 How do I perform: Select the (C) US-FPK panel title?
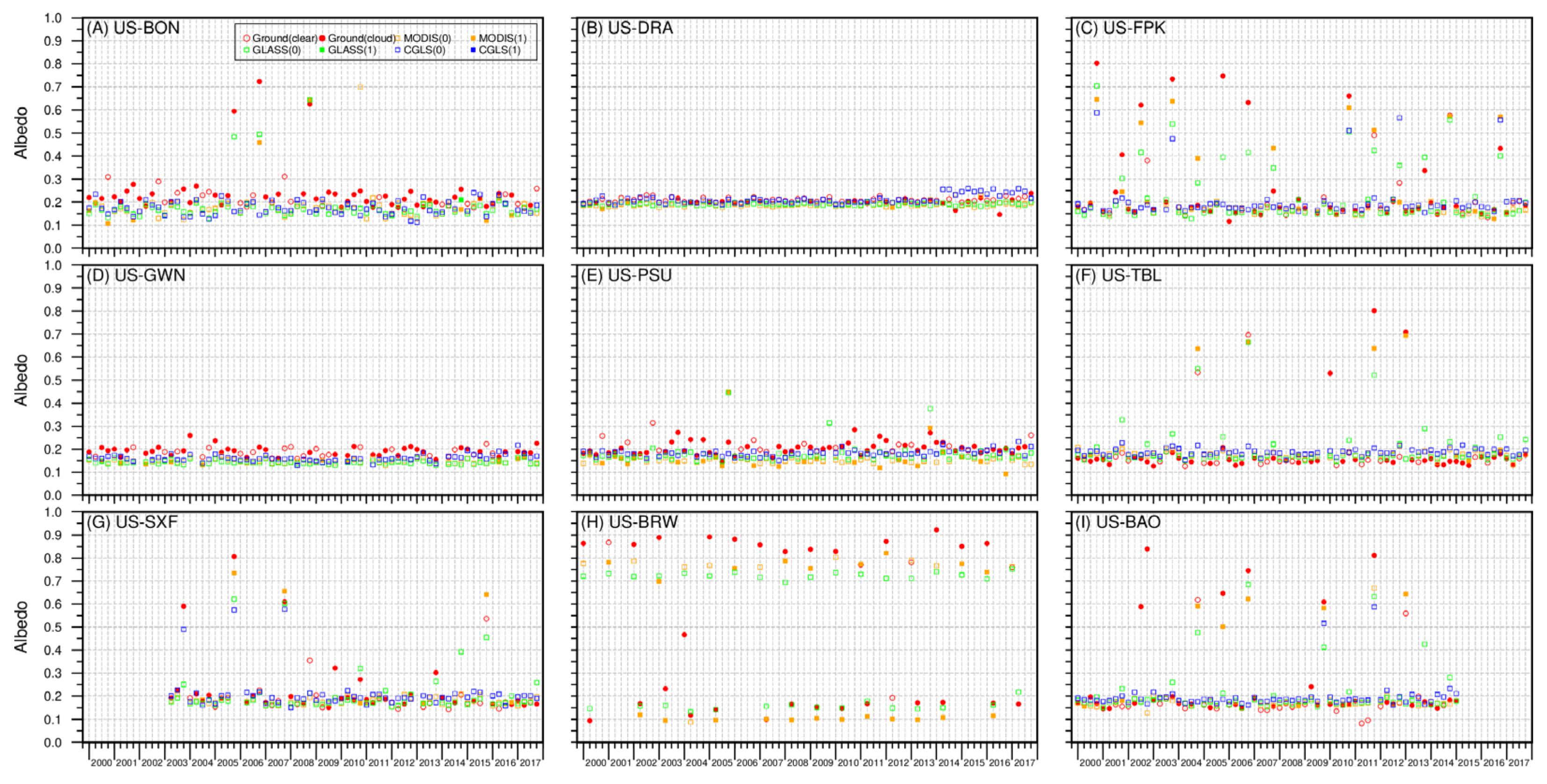[x=1120, y=28]
